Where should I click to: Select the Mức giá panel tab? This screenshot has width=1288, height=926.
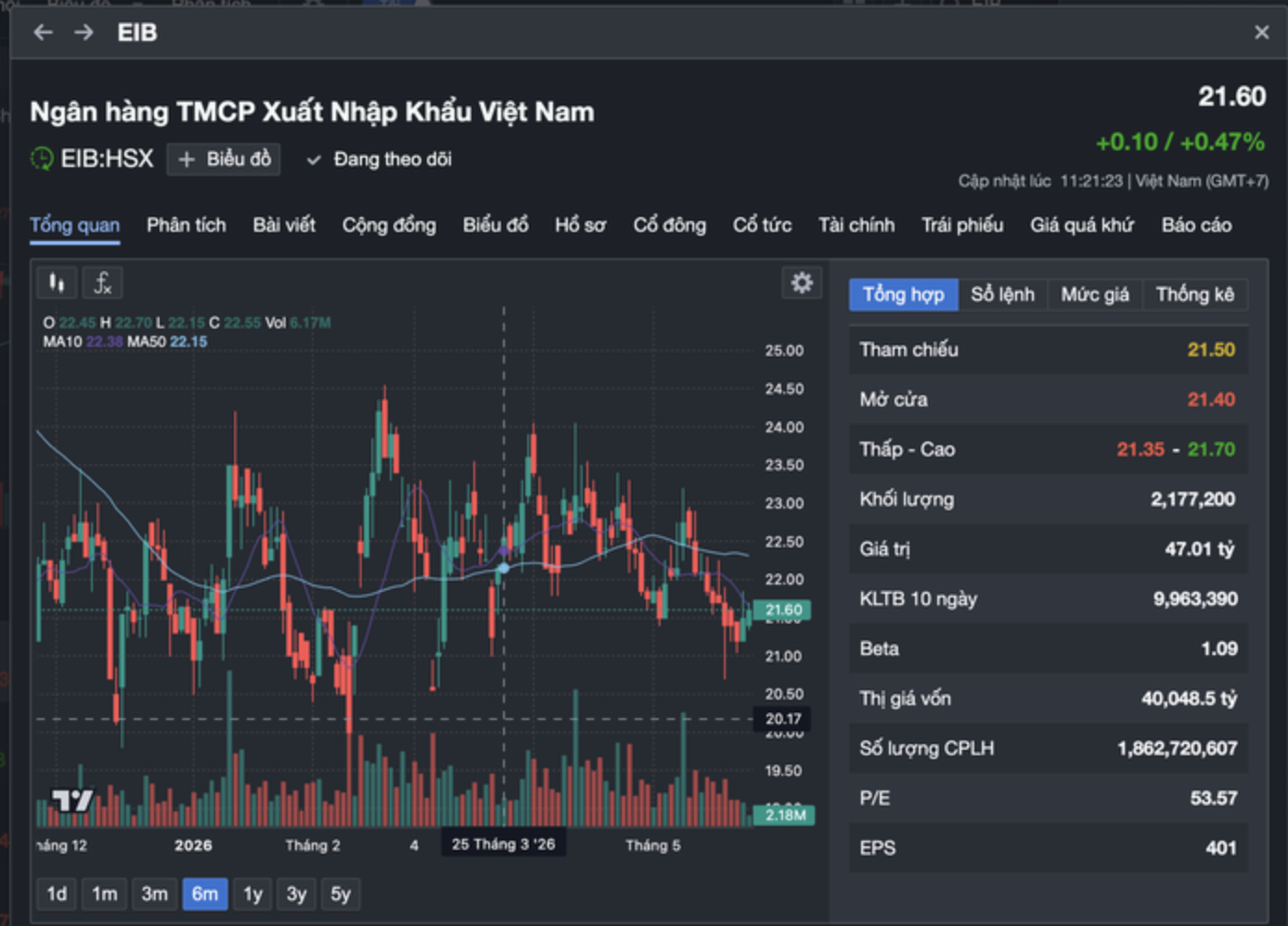pos(1095,294)
